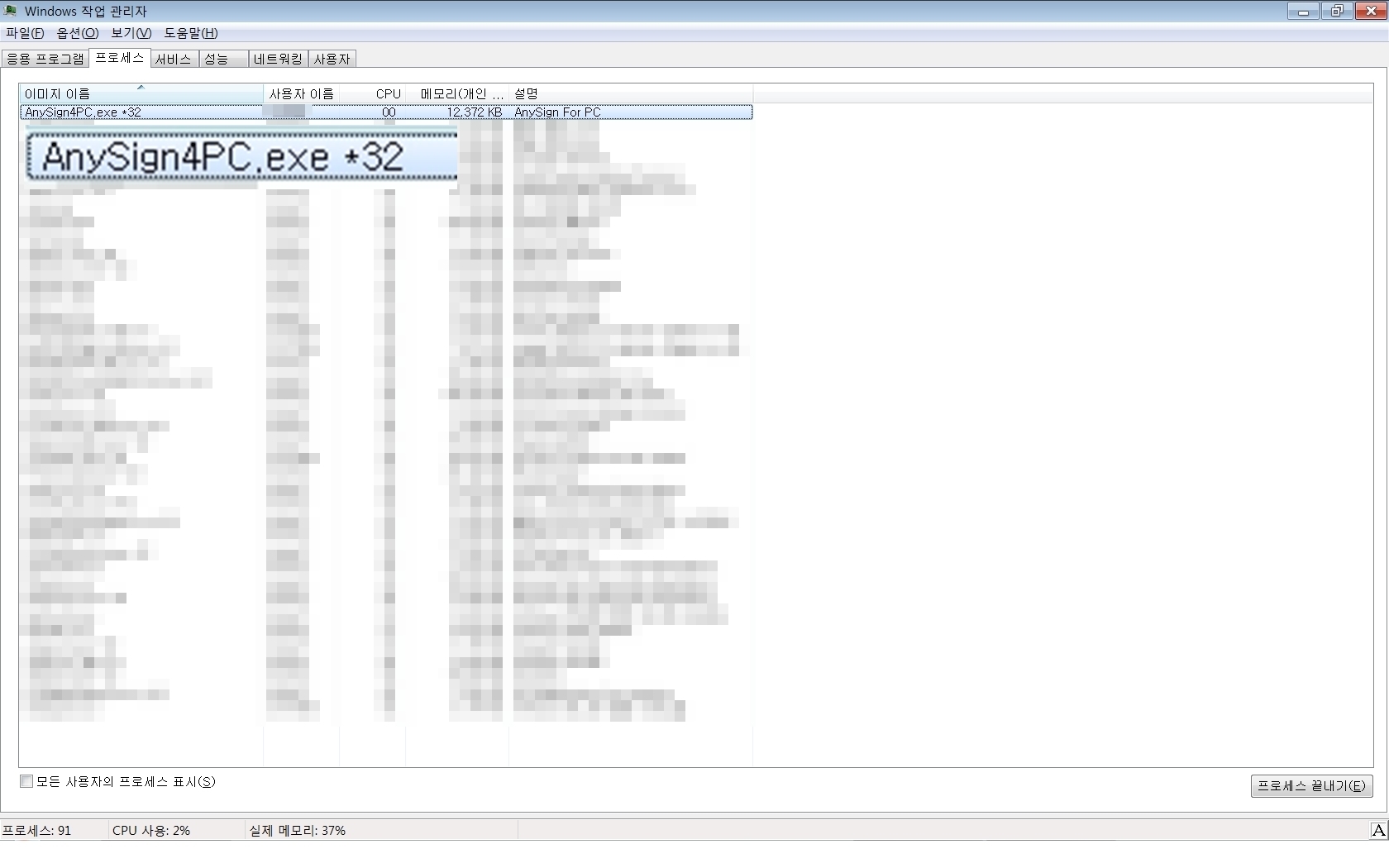Sort by 설명 column header
Image resolution: width=1389 pixels, height=868 pixels.
click(630, 93)
